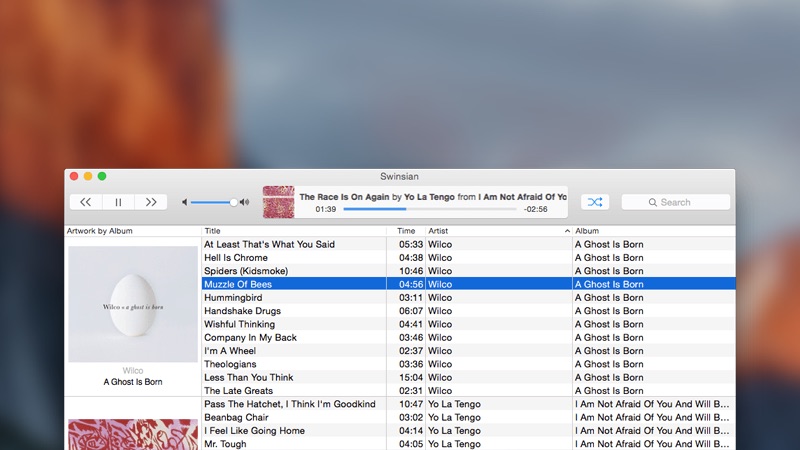Pause the current song
The image size is (800, 450).
(x=118, y=202)
